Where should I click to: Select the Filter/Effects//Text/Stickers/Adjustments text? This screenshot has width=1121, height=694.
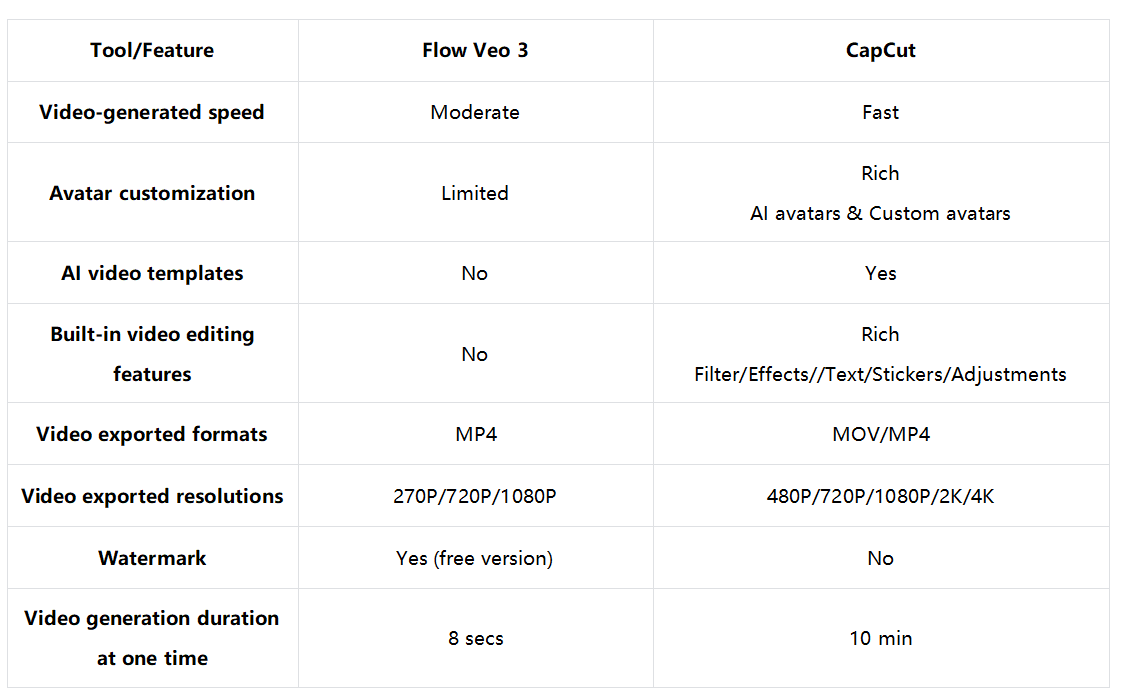pyautogui.click(x=881, y=375)
